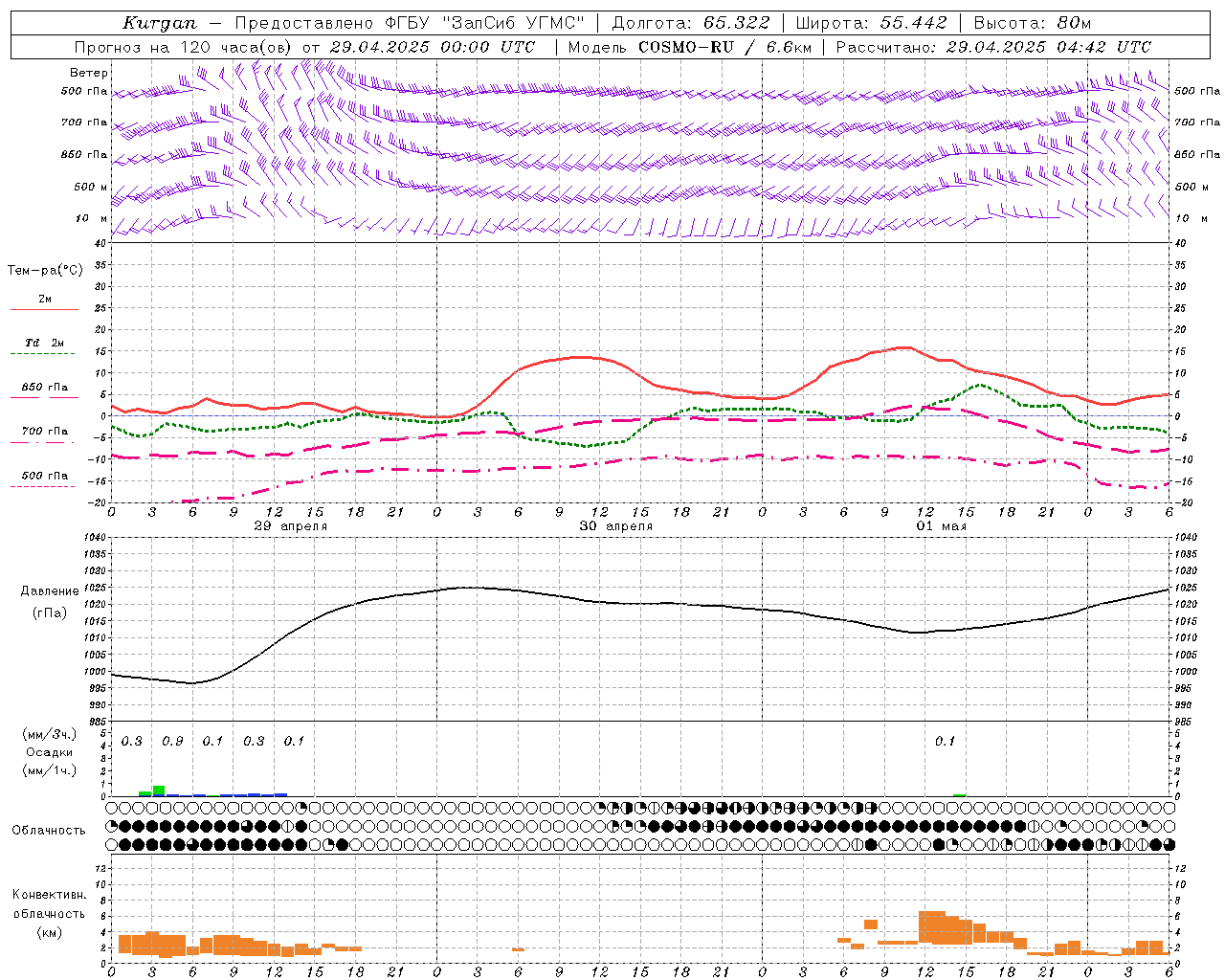Click the precipitation value 0.1 on May 1

point(945,742)
